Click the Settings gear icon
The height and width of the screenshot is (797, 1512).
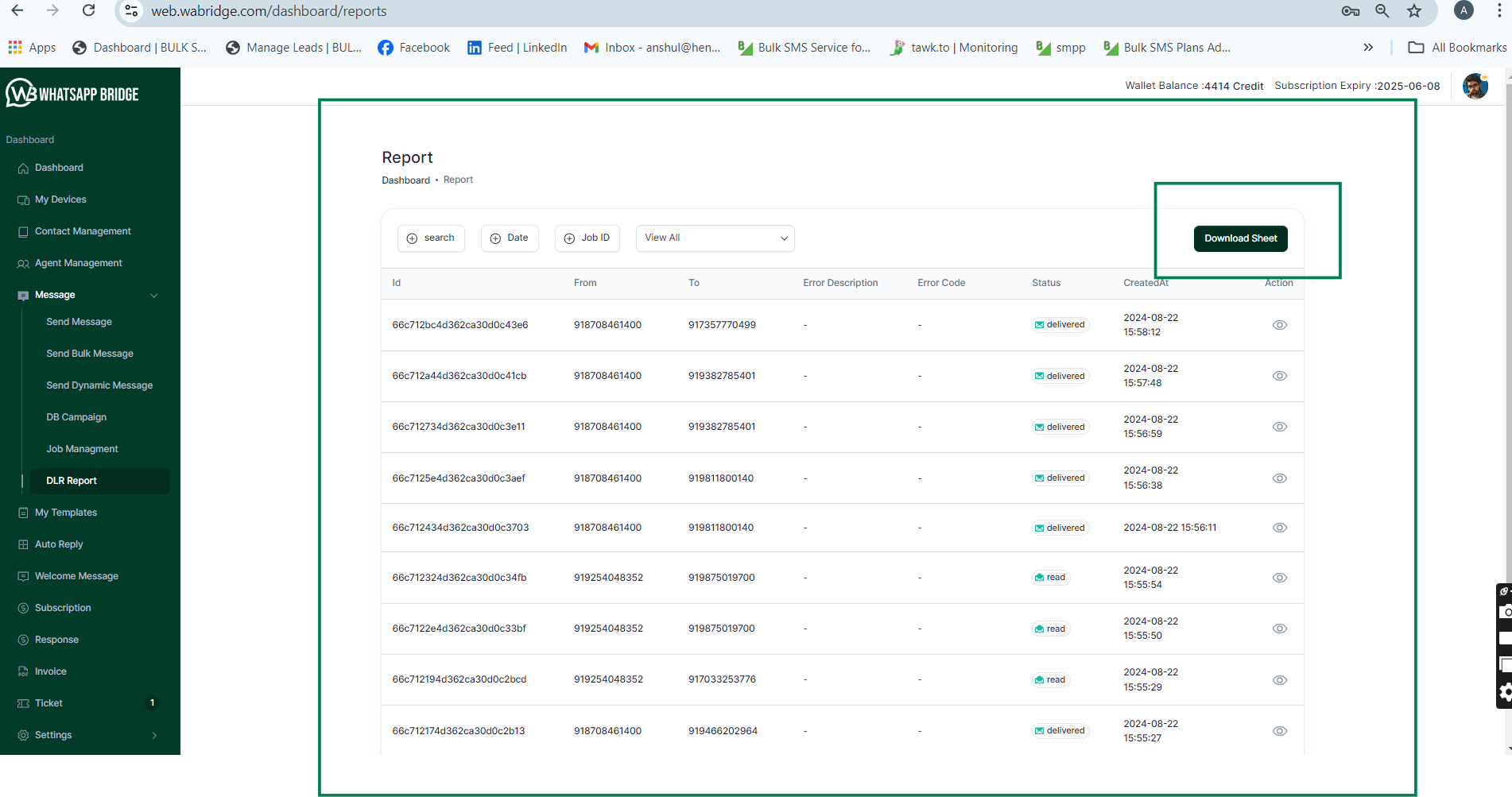pos(23,735)
